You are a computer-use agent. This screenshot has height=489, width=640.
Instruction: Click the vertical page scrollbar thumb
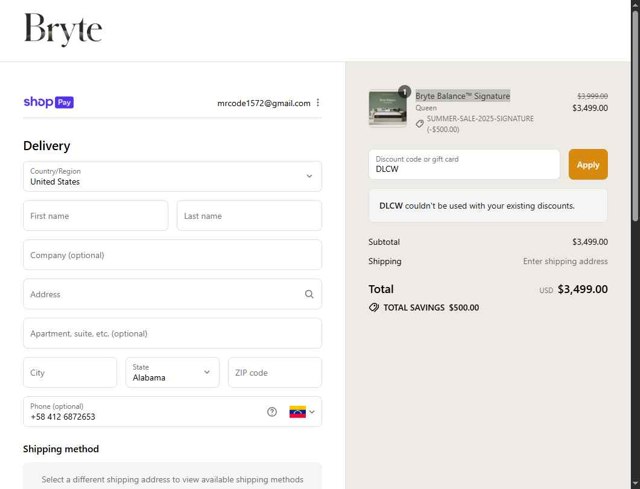(636, 115)
